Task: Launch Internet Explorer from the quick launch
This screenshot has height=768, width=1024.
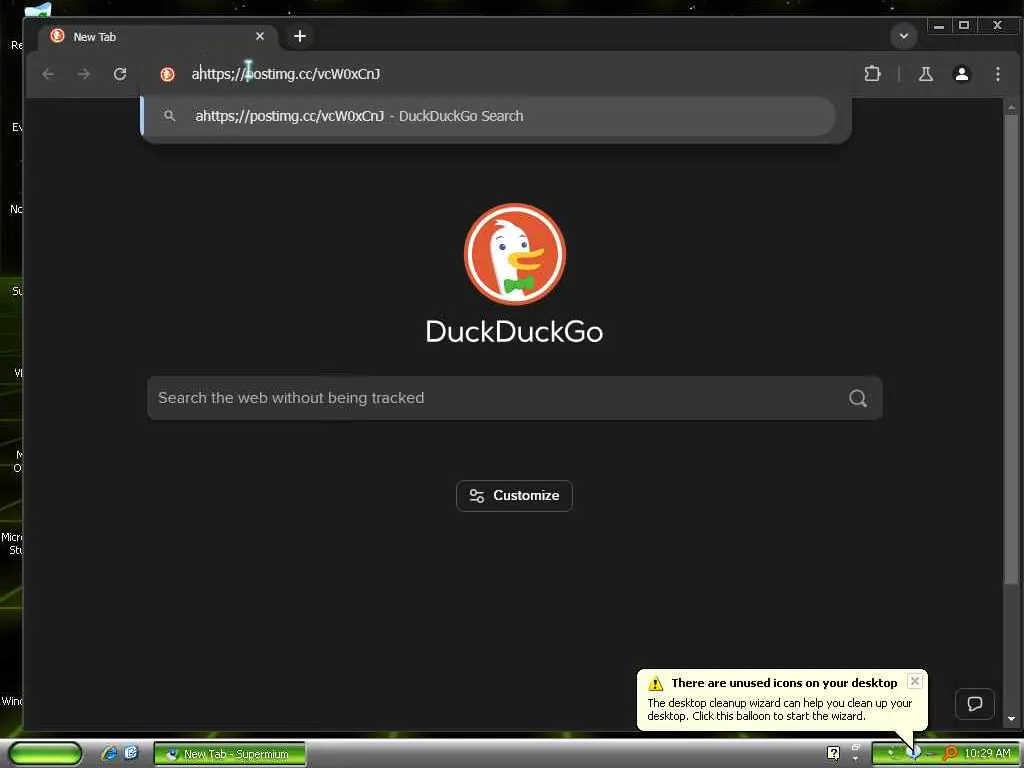Action: 109,753
